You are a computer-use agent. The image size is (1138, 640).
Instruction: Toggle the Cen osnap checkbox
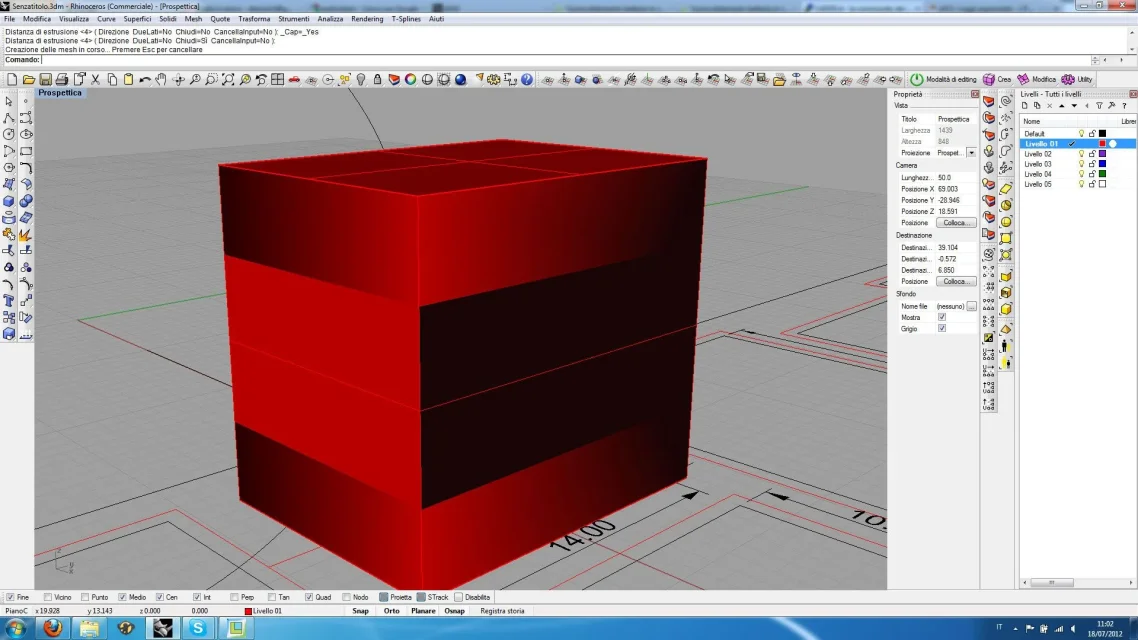(160, 597)
